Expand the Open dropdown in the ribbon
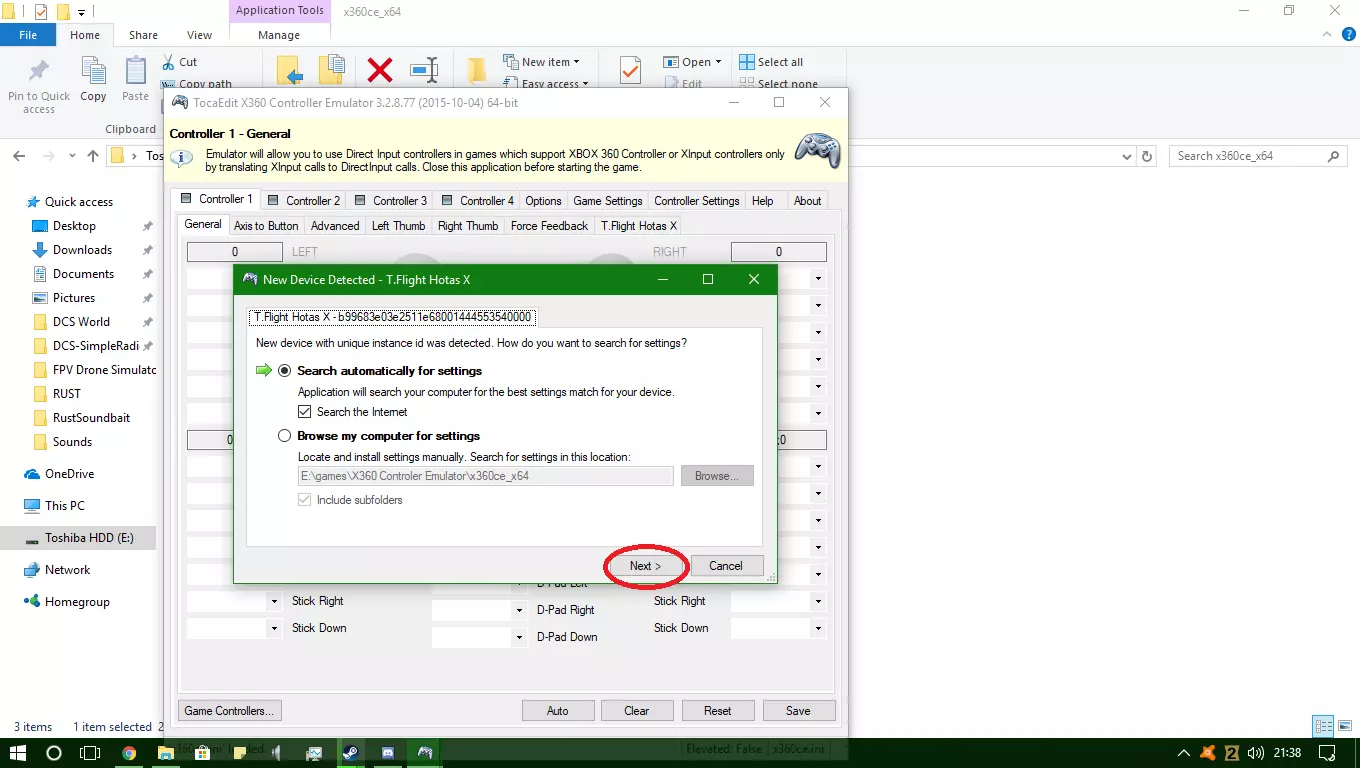Screen dimensions: 1360x768 coord(692,62)
